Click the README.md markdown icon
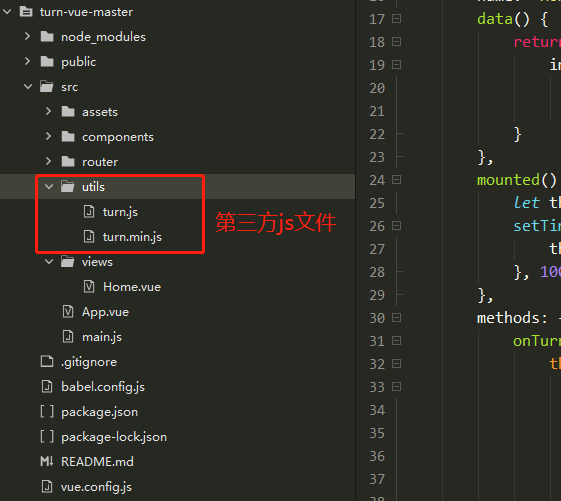The width and height of the screenshot is (561, 501). tap(47, 462)
